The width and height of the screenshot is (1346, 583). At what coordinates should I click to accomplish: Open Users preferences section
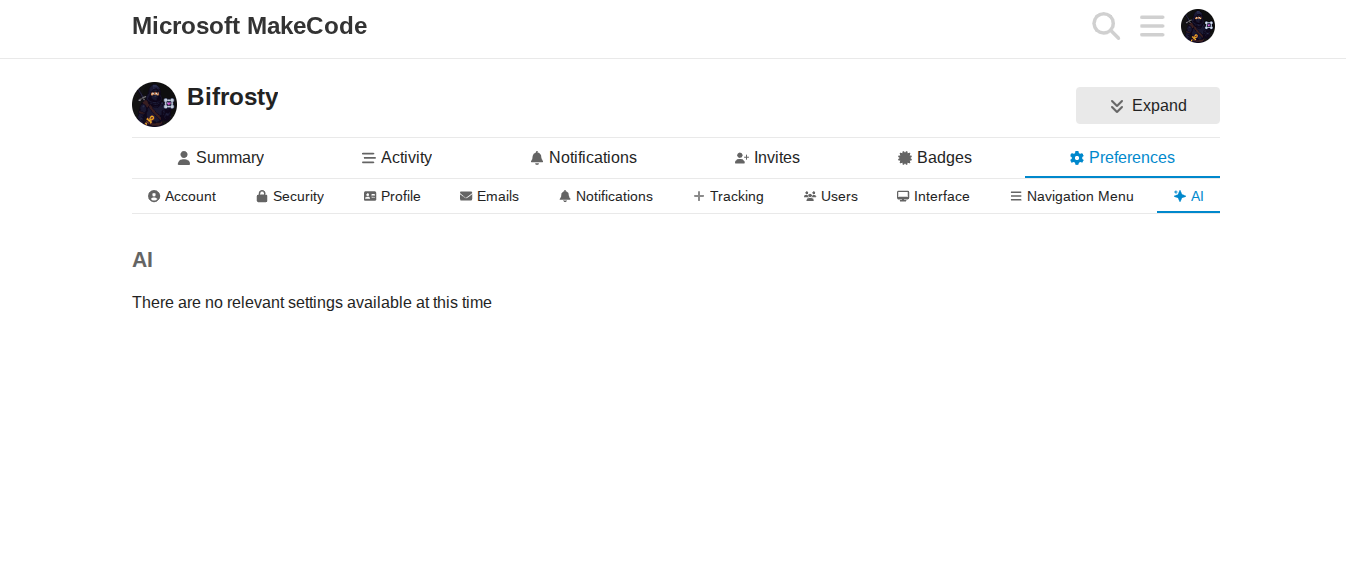click(x=831, y=196)
